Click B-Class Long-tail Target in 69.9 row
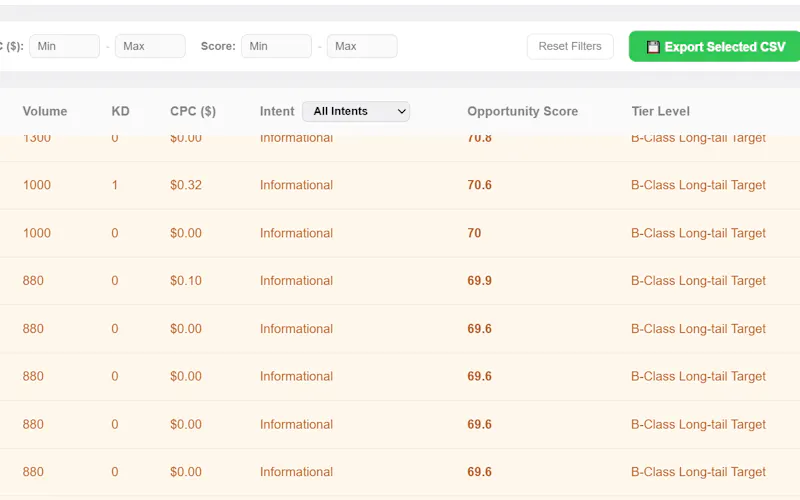Image resolution: width=800 pixels, height=500 pixels. 698,281
